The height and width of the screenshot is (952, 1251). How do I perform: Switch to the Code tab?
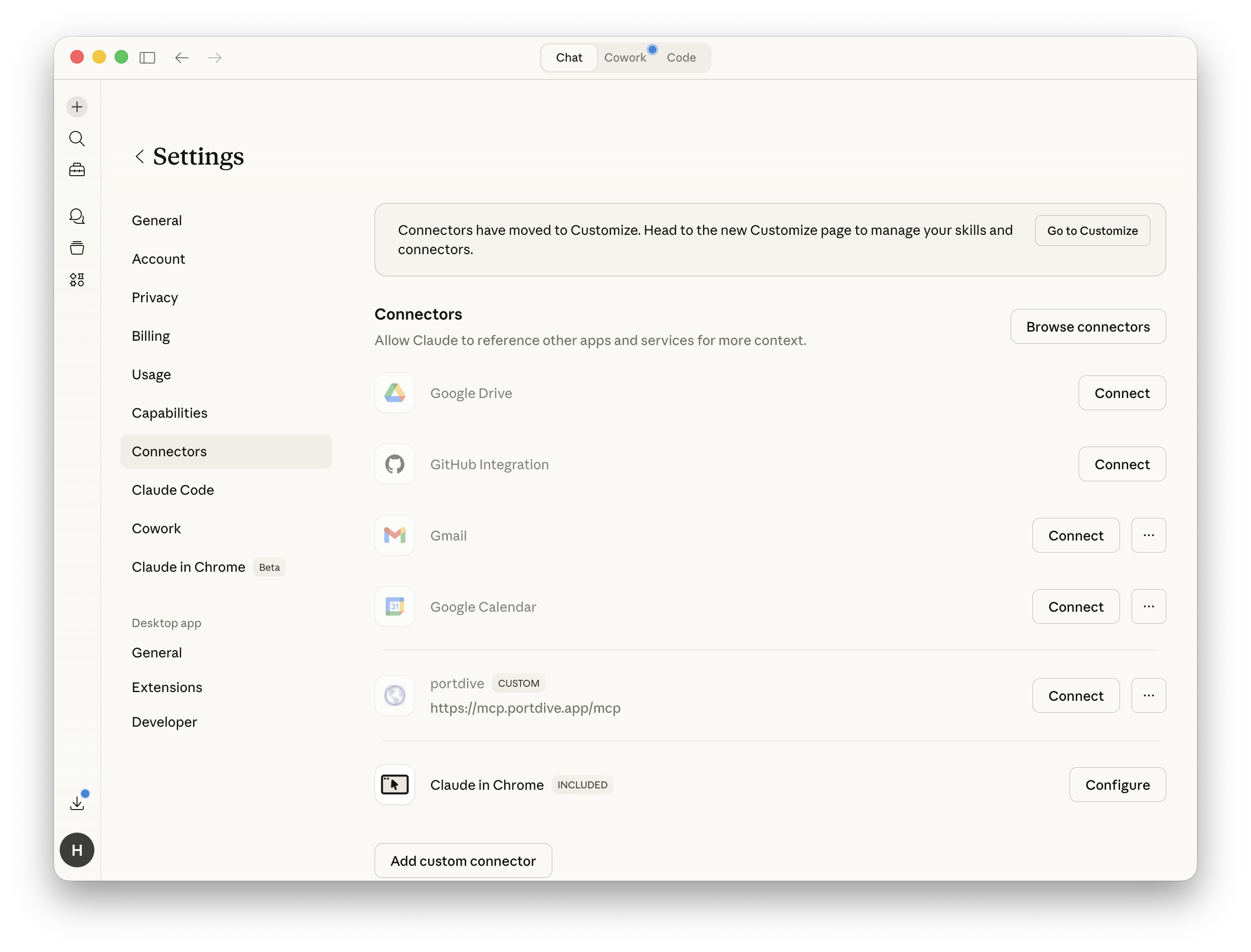click(681, 57)
